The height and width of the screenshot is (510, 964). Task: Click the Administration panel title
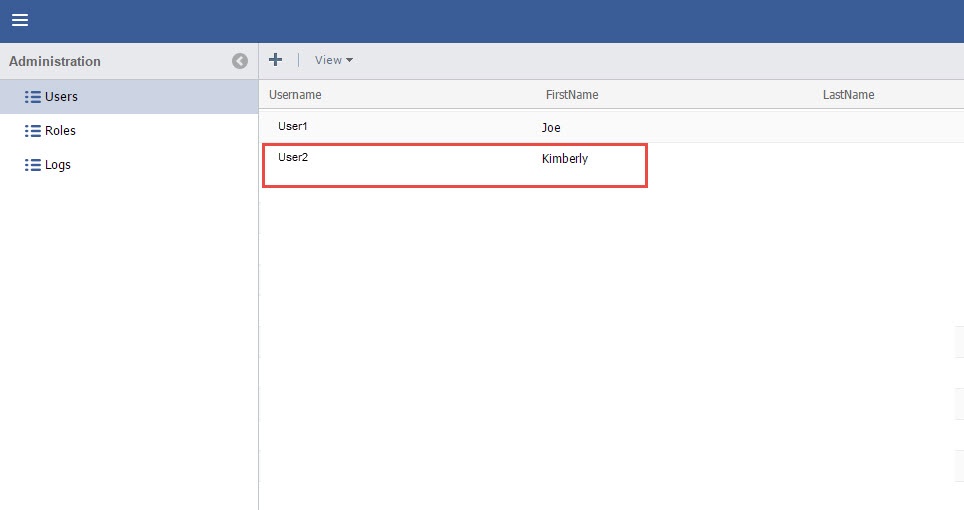[x=55, y=61]
